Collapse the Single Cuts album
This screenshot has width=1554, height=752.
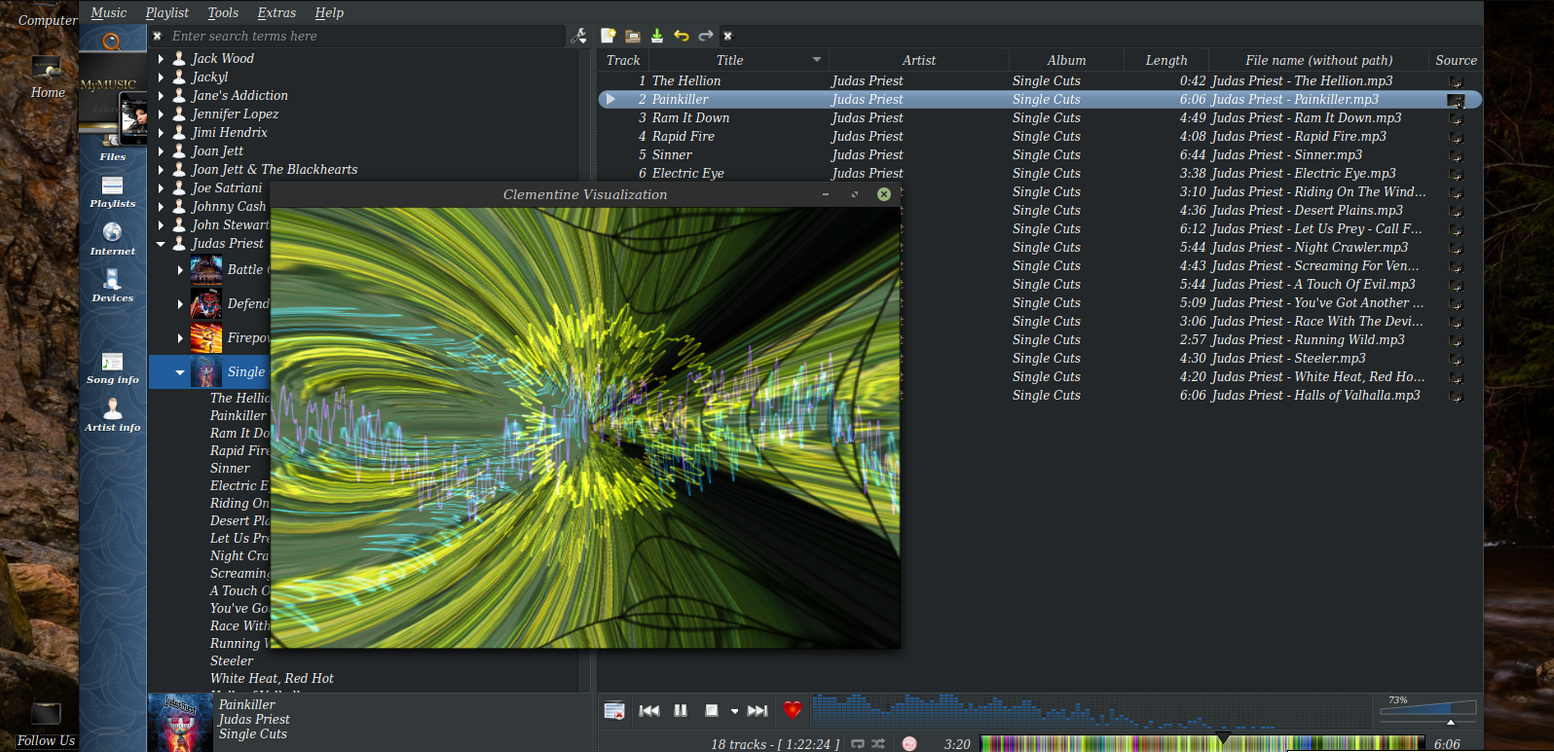[180, 372]
